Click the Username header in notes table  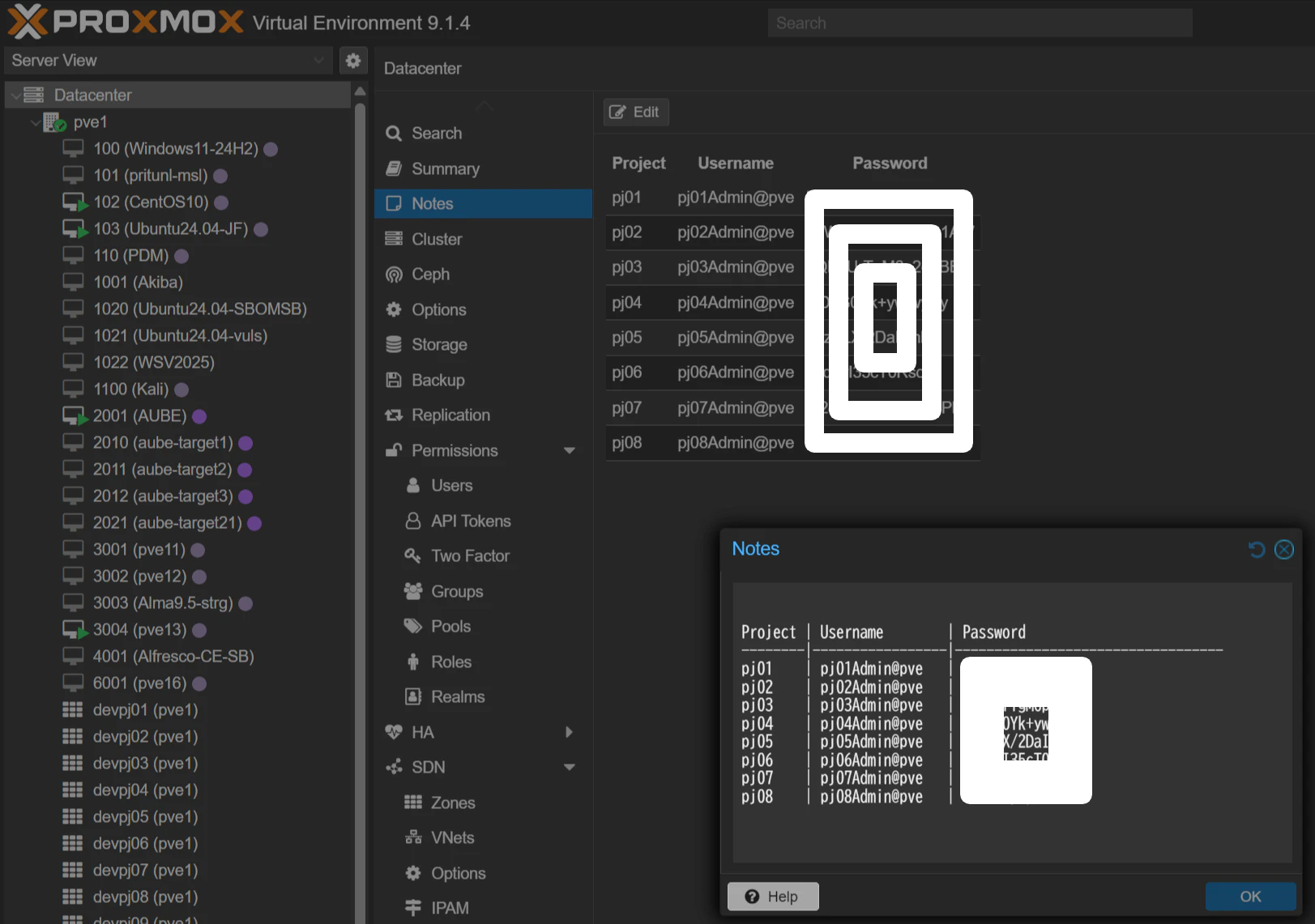click(736, 164)
